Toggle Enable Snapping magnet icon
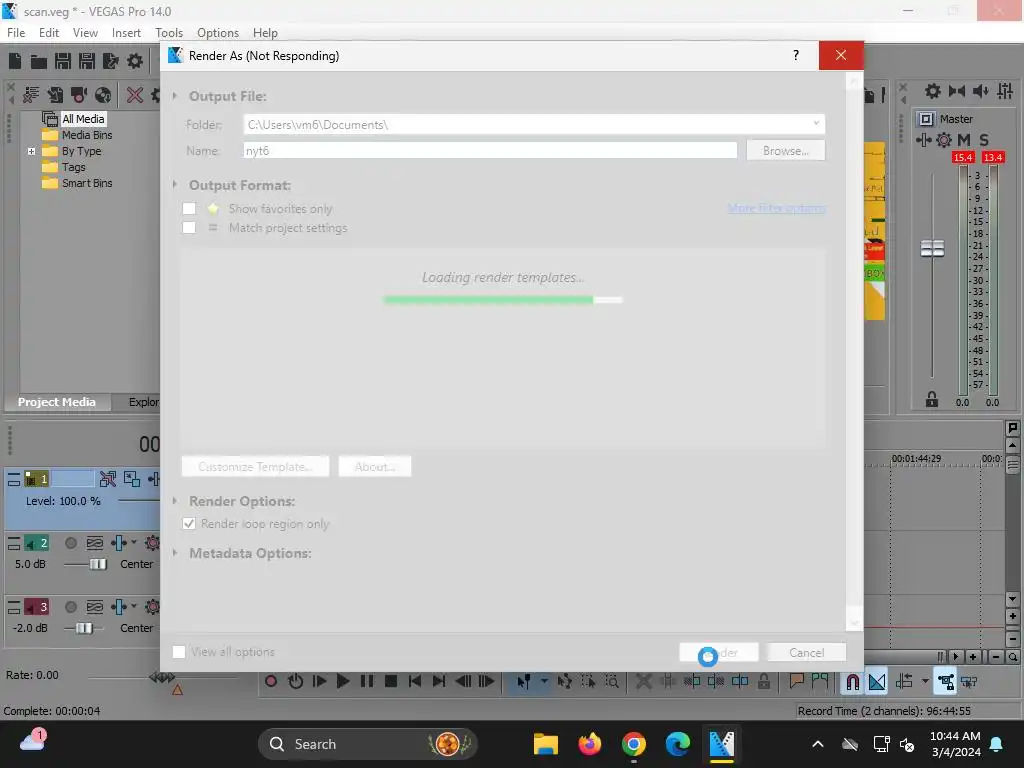 pos(852,682)
